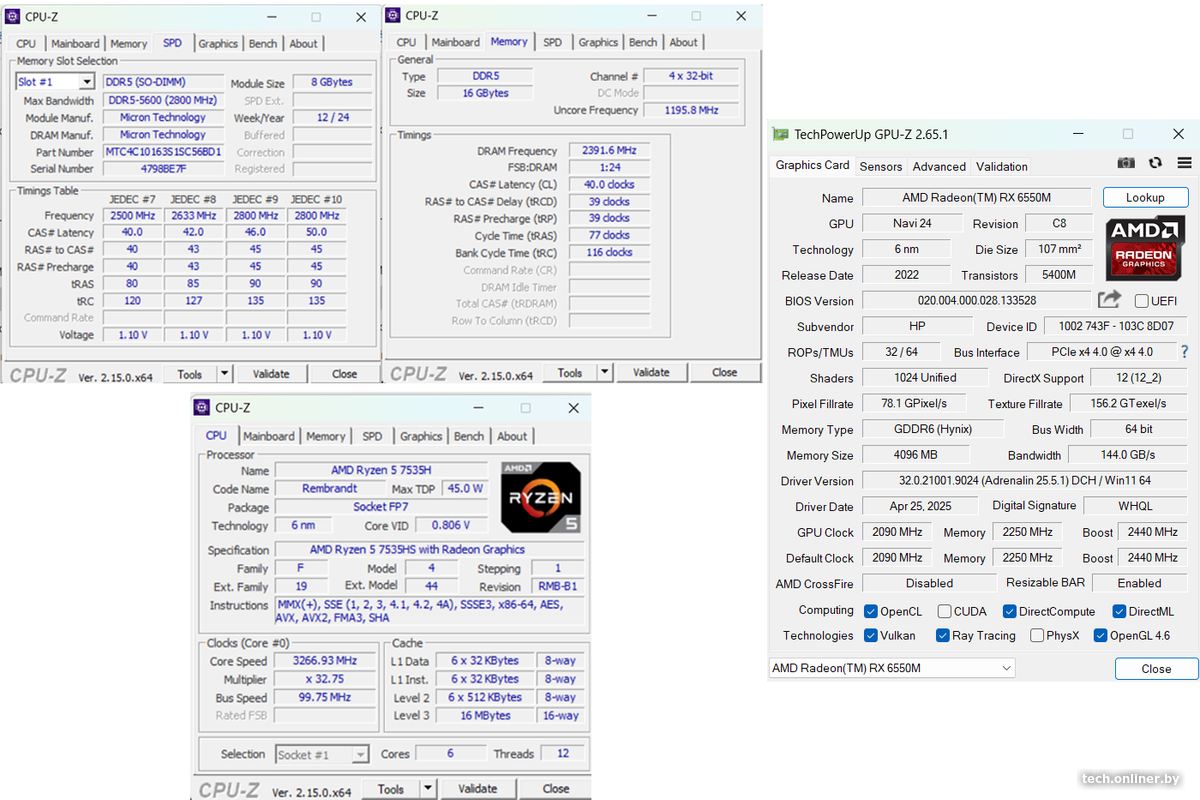This screenshot has width=1200, height=800.
Task: Click the Lookup button in GPU-Z
Action: click(1145, 197)
